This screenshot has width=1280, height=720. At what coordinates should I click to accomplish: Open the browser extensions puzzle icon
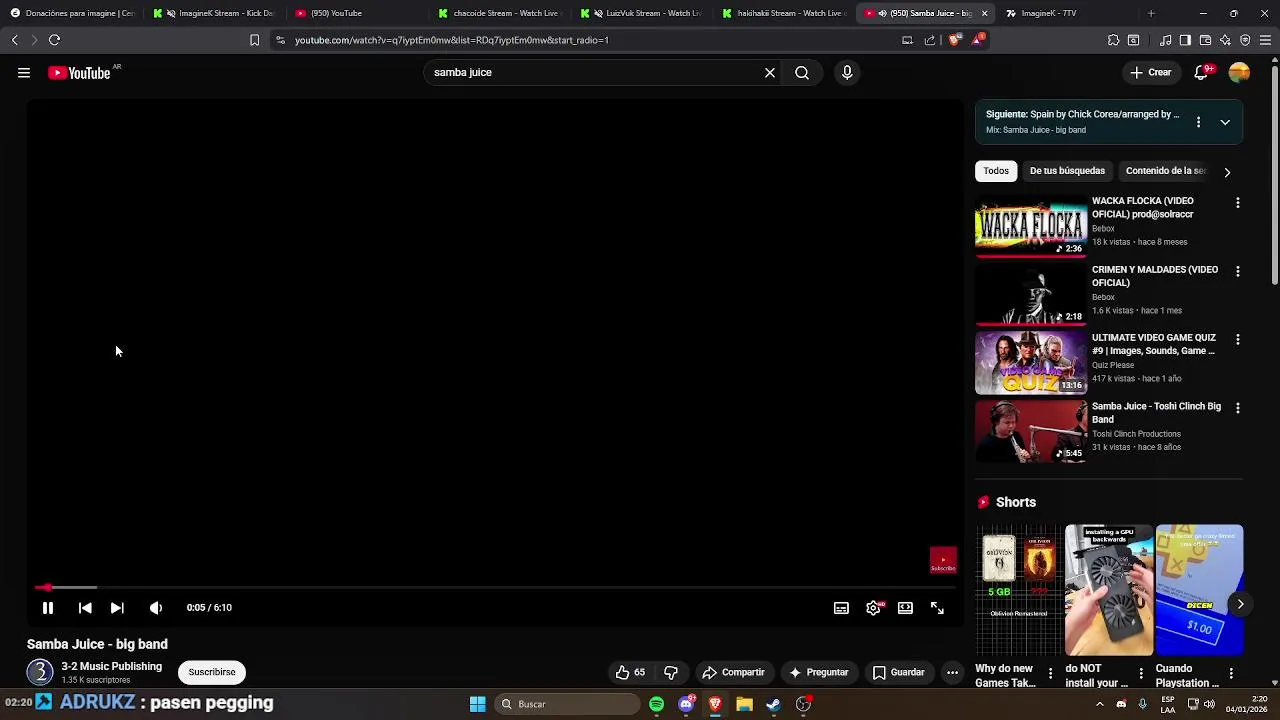point(1113,40)
